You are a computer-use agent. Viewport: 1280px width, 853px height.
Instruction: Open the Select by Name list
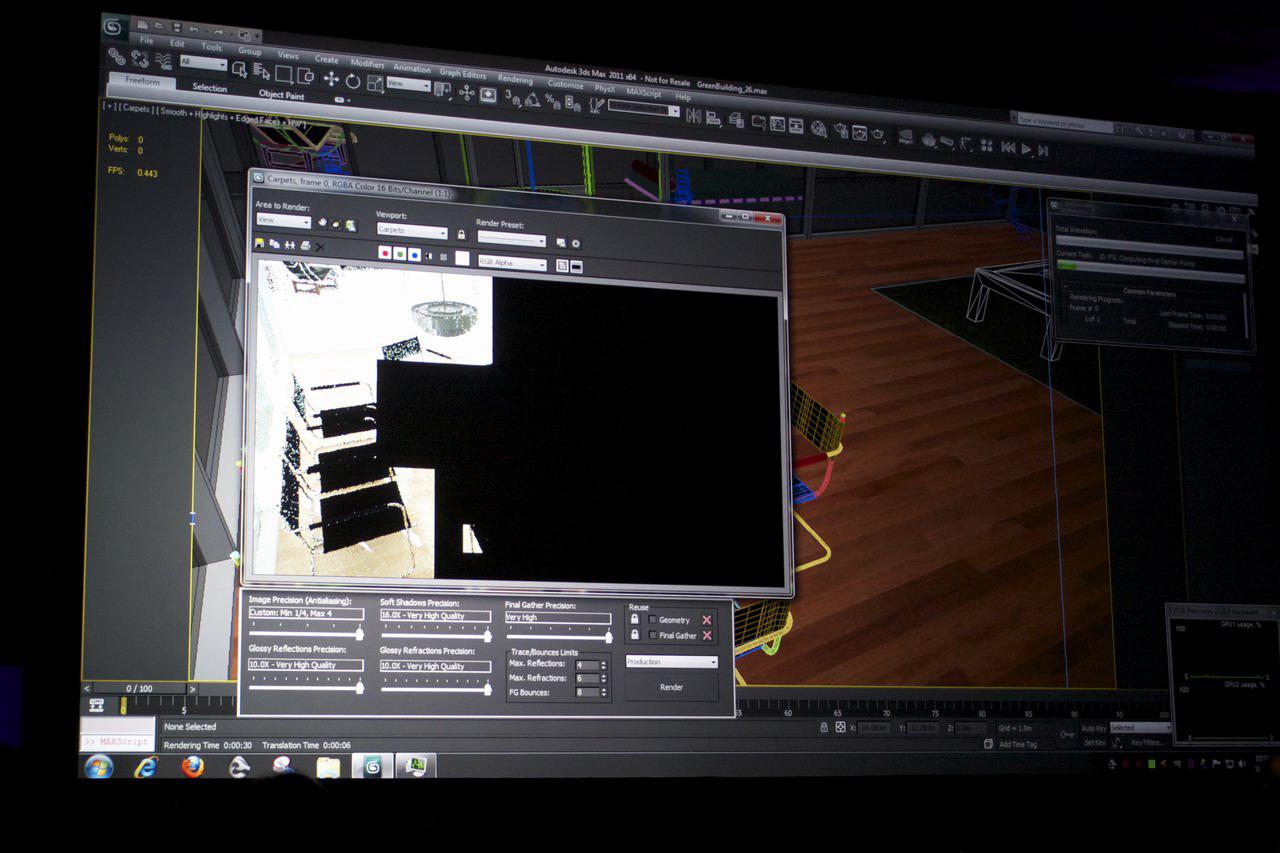pos(261,71)
